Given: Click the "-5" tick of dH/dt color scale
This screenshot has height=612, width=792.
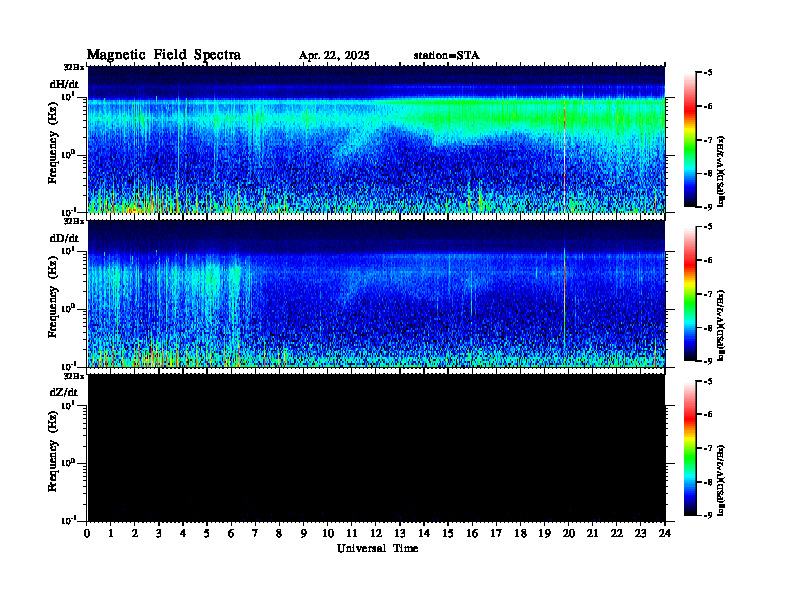Looking at the screenshot, I should click(708, 73).
